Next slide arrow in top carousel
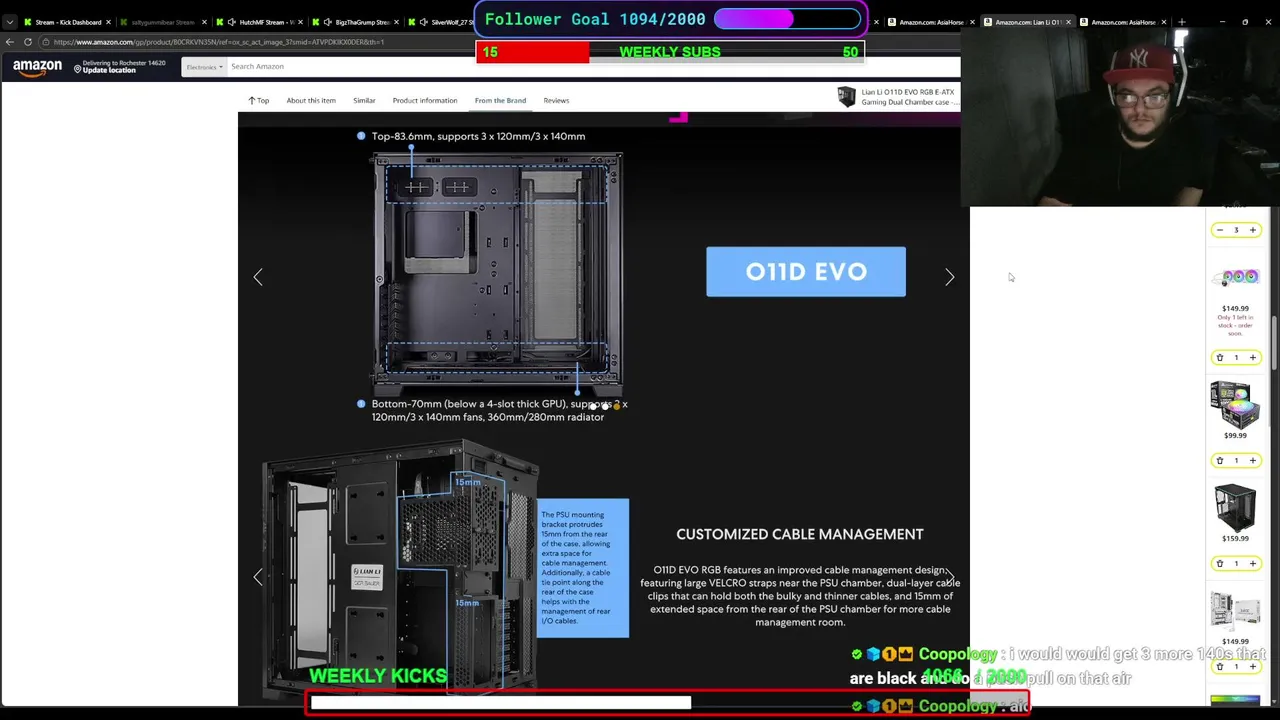Screen dimensions: 1280x720 click(949, 277)
